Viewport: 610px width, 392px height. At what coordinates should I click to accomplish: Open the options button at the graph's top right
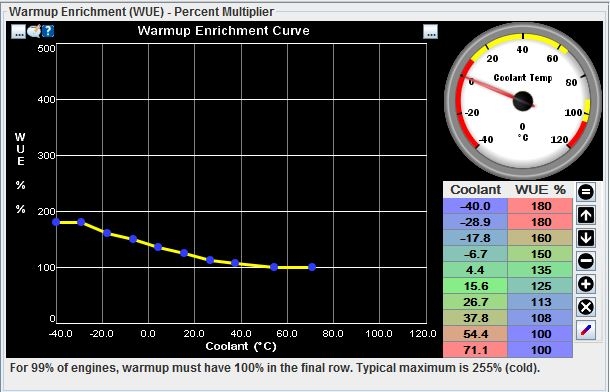430,31
